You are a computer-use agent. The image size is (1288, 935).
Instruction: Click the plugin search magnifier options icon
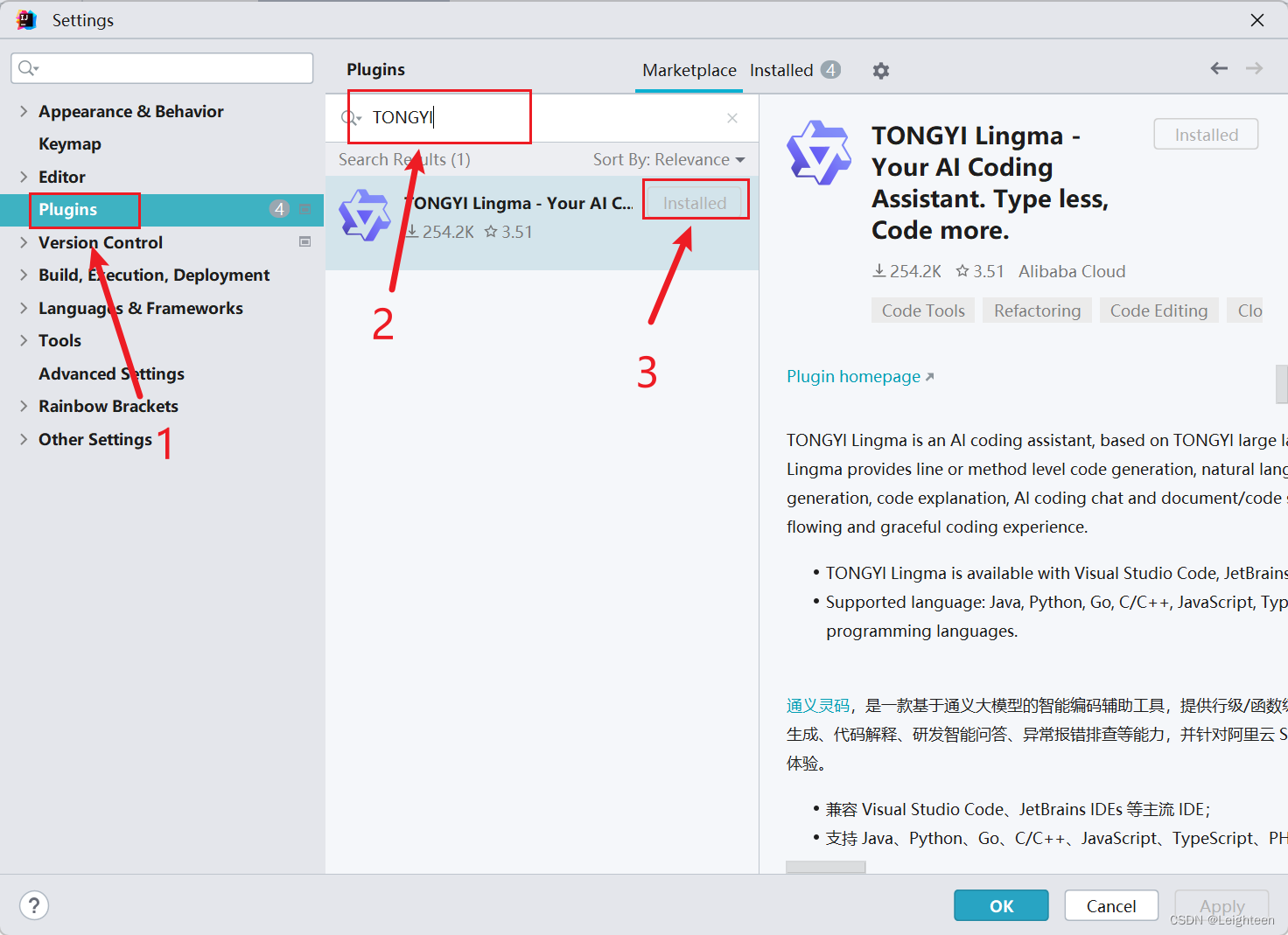[x=351, y=118]
